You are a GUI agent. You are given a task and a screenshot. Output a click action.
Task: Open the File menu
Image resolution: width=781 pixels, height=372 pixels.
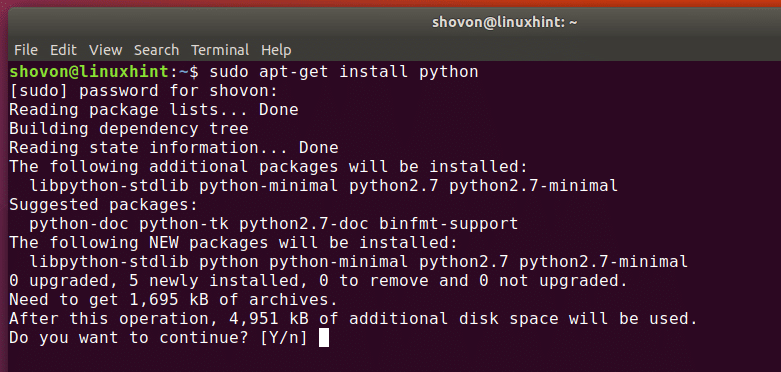(26, 50)
